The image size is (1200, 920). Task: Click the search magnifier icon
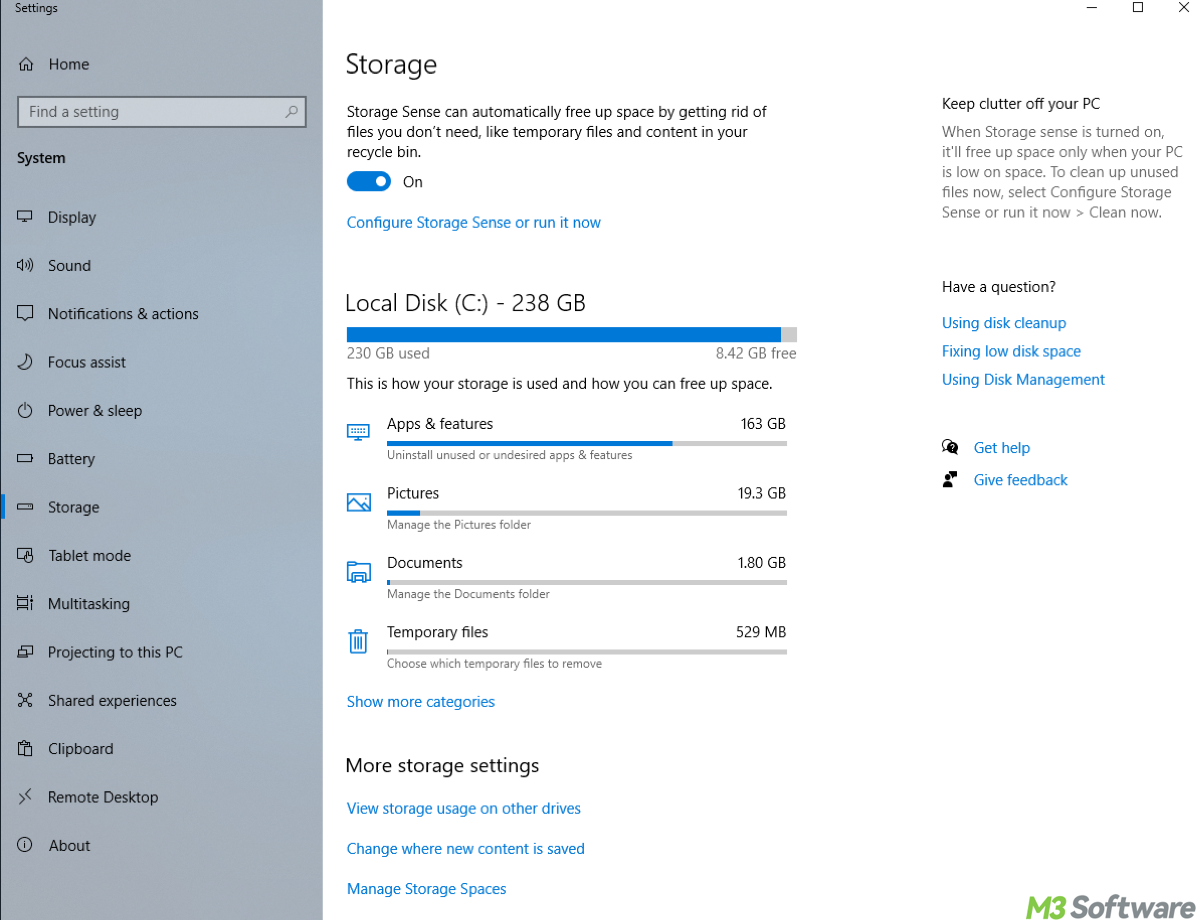[291, 112]
